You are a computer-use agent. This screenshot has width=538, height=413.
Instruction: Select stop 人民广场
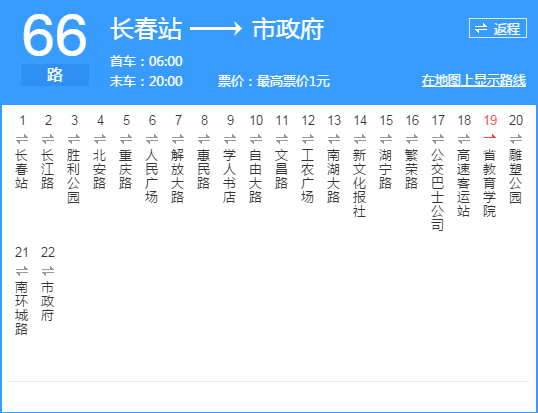coord(152,176)
